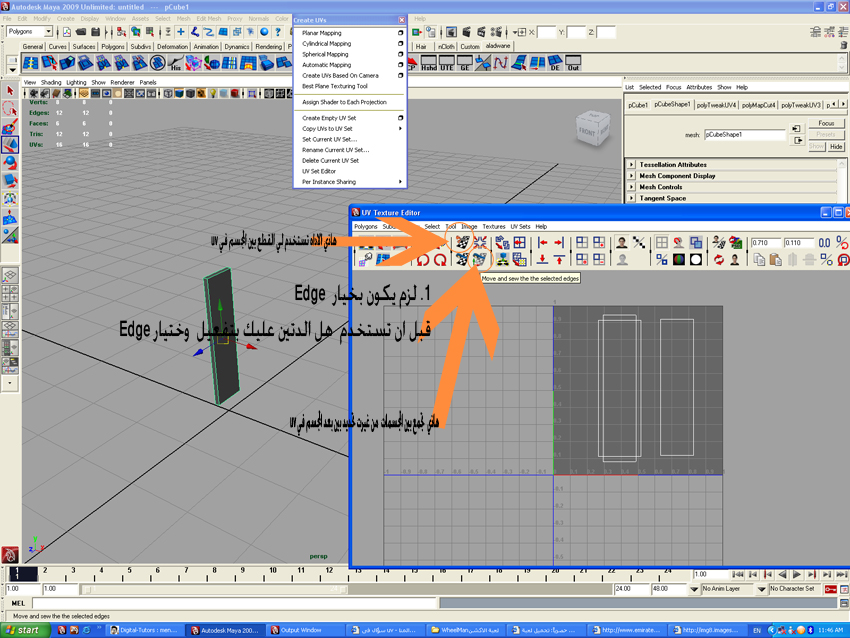Click the alpha channel white circle icon

[x=696, y=260]
